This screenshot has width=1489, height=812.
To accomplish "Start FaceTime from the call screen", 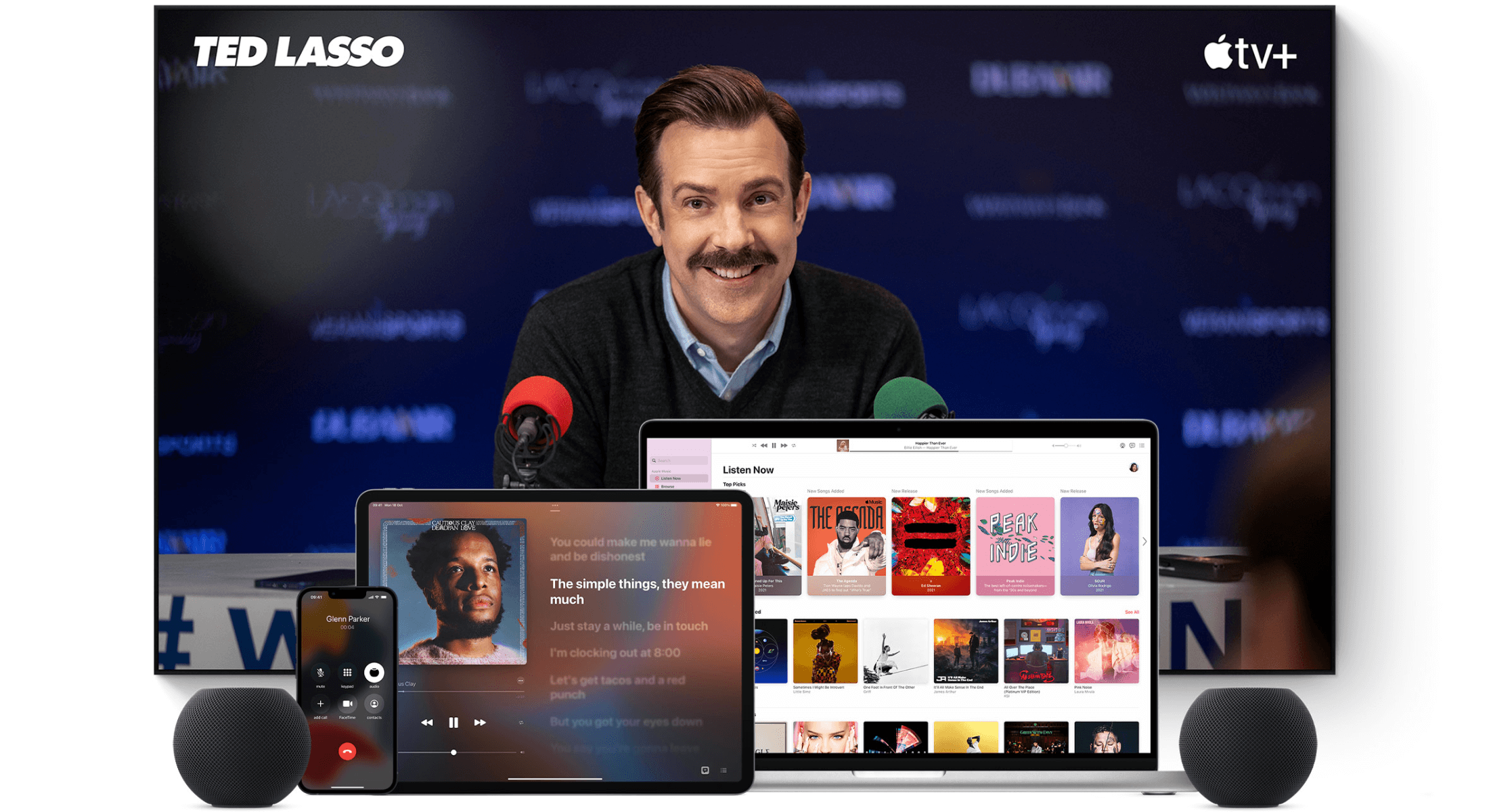I will pyautogui.click(x=347, y=704).
